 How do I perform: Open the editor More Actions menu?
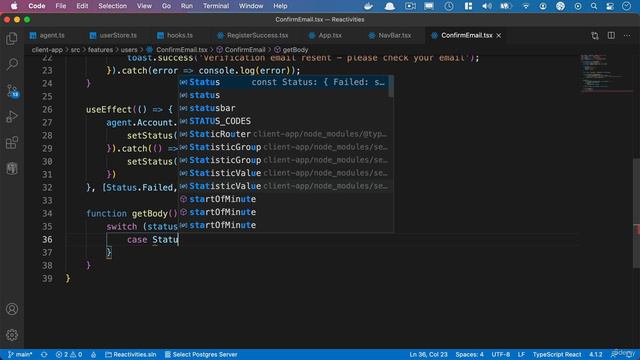click(x=627, y=36)
